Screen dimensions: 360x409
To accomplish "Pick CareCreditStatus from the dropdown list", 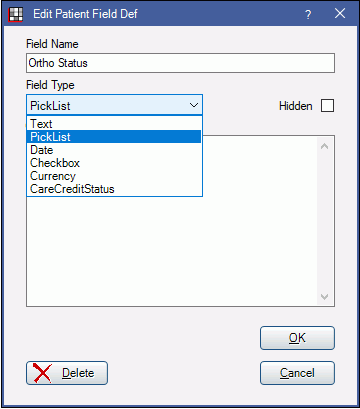I will point(114,189).
